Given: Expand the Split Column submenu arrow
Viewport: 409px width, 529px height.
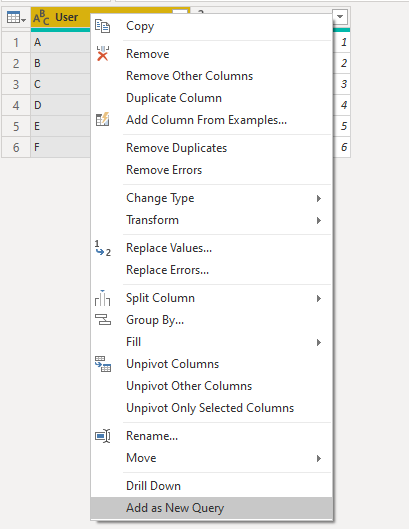Looking at the screenshot, I should coord(319,299).
